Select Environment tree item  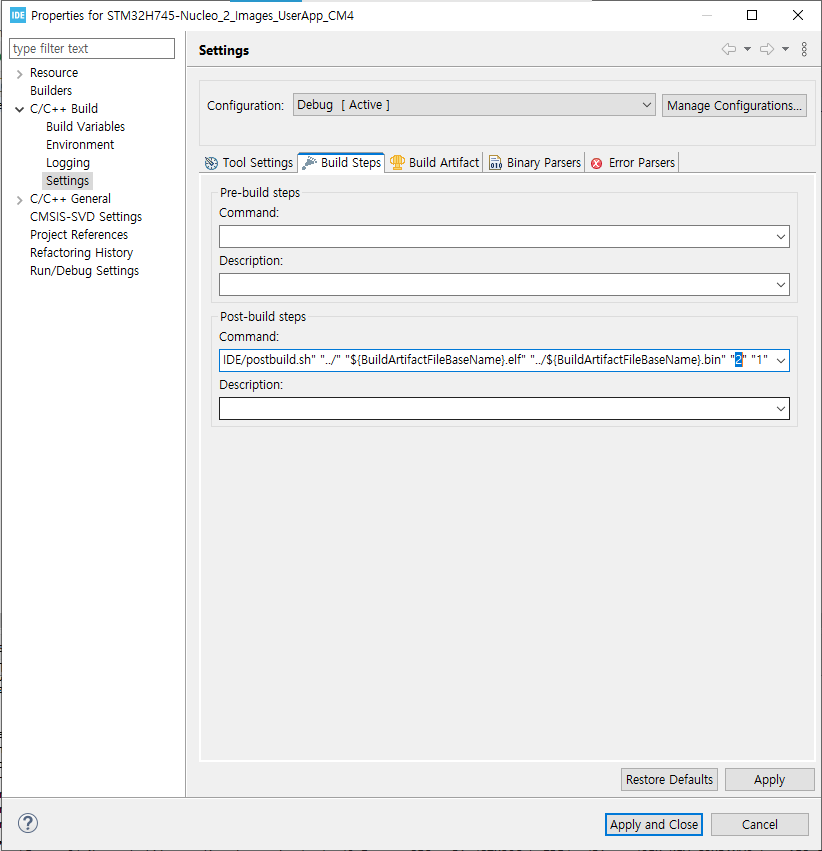(x=80, y=145)
